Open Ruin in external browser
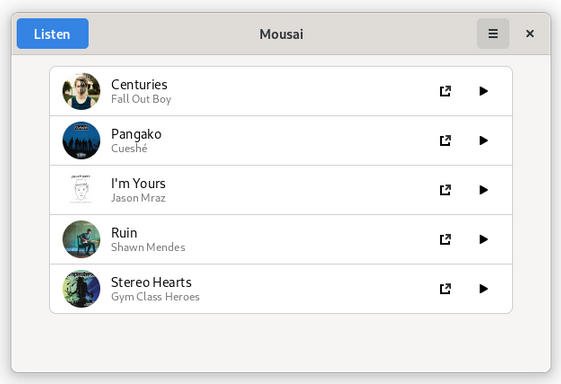The height and width of the screenshot is (384, 561). [445, 239]
